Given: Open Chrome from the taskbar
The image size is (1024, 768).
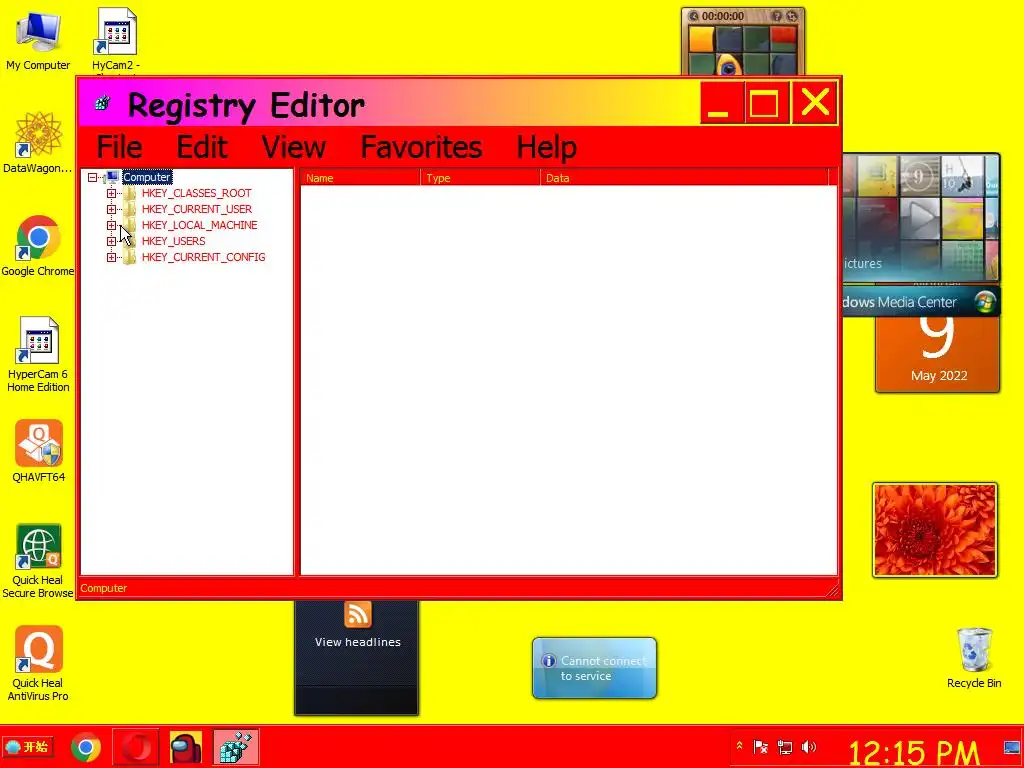Looking at the screenshot, I should pos(86,748).
